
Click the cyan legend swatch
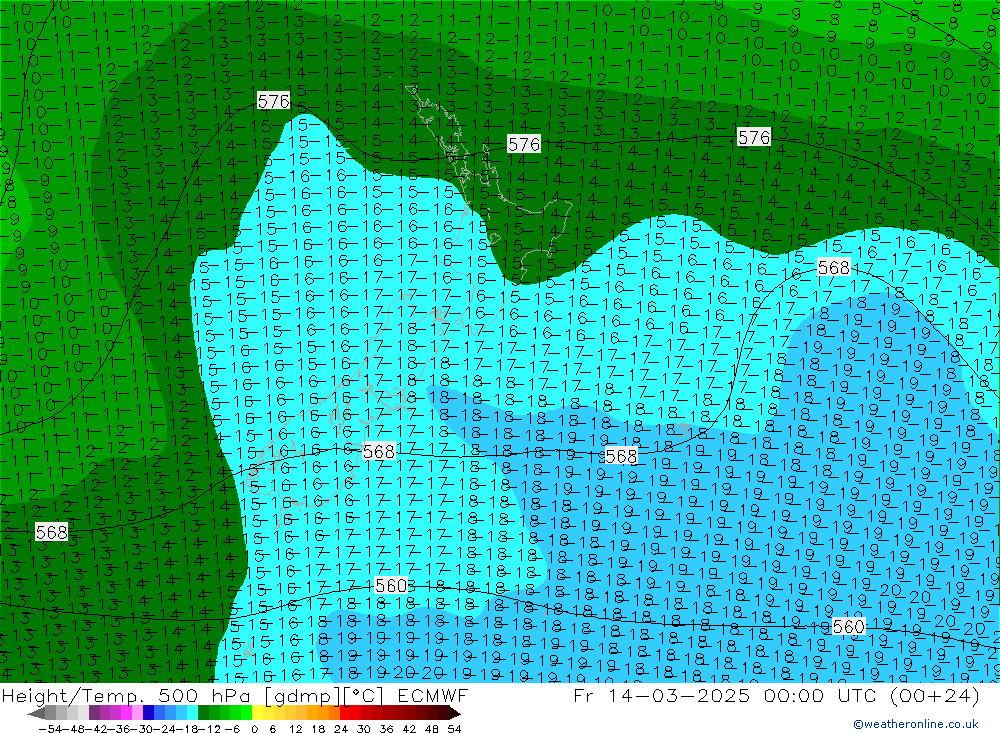pos(192,714)
